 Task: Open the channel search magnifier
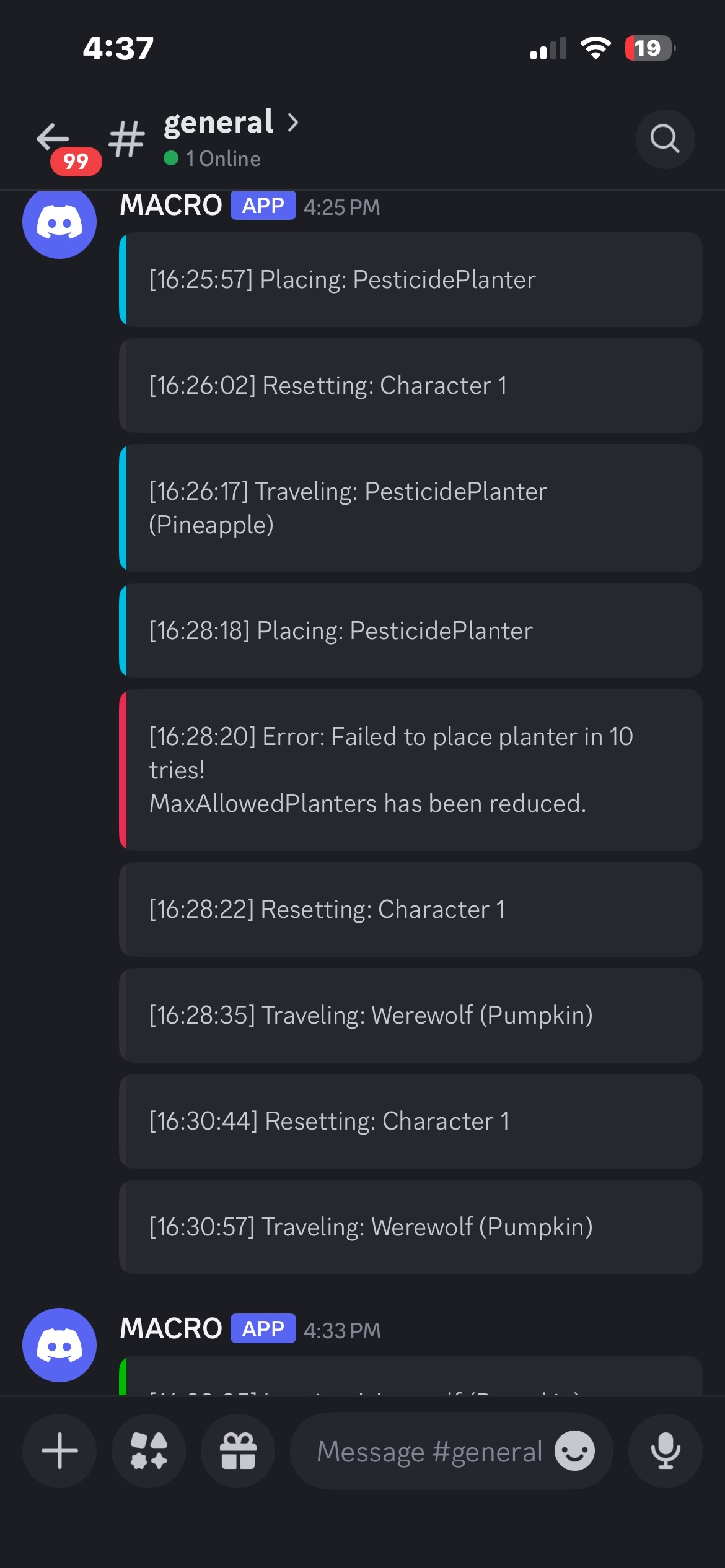click(x=665, y=139)
